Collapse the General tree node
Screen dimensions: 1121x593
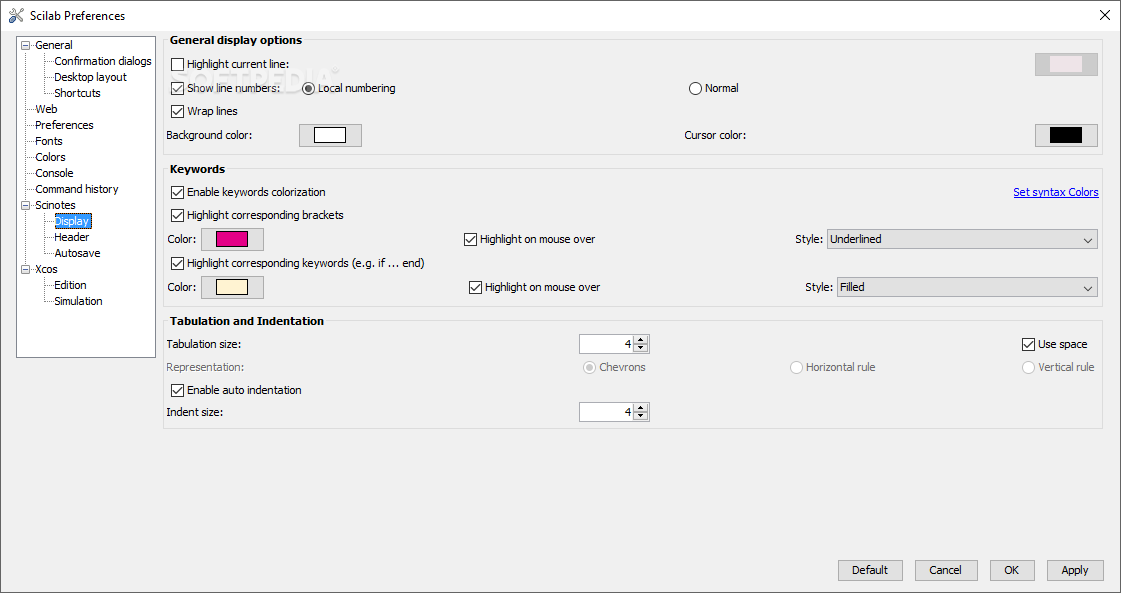pyautogui.click(x=26, y=45)
